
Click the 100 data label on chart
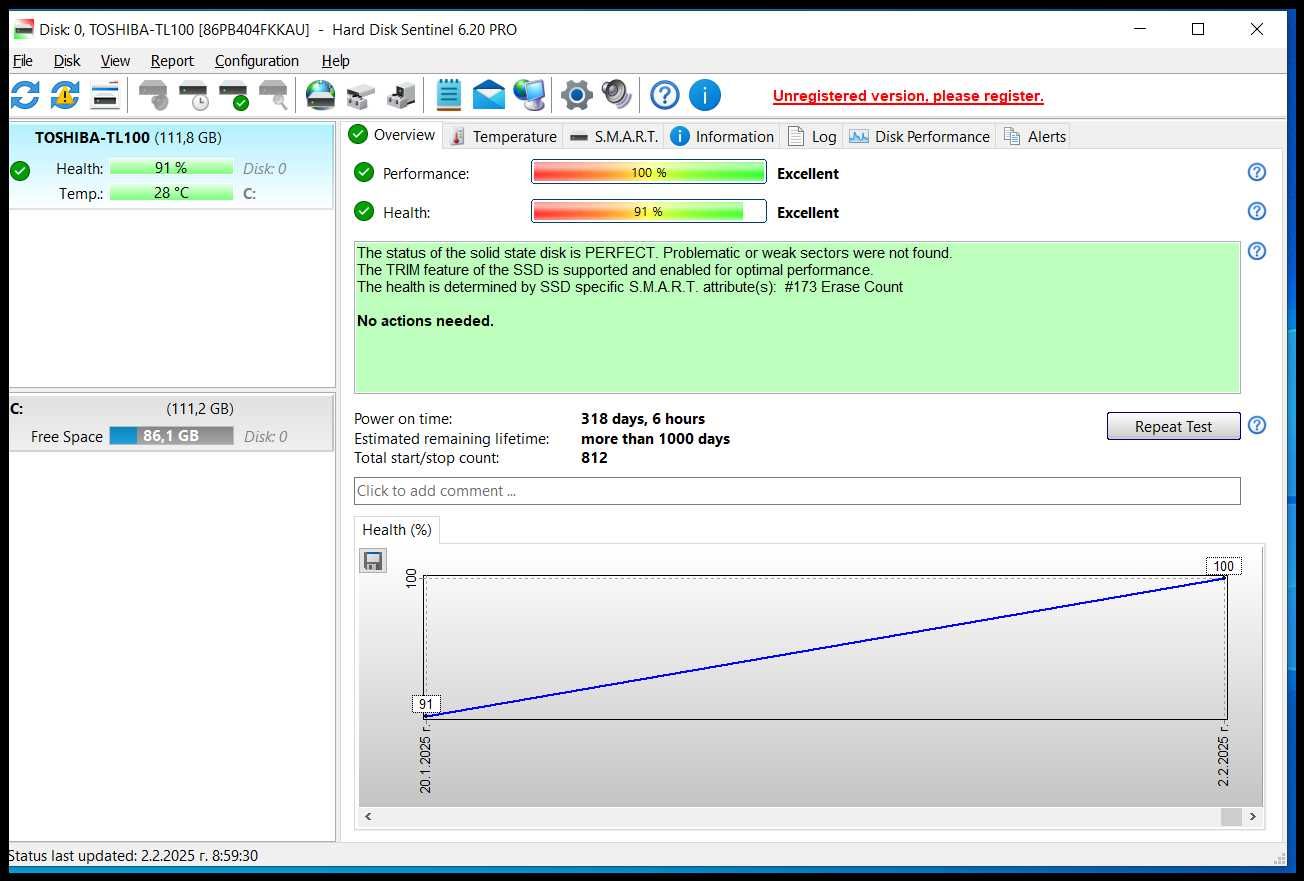(x=1224, y=566)
